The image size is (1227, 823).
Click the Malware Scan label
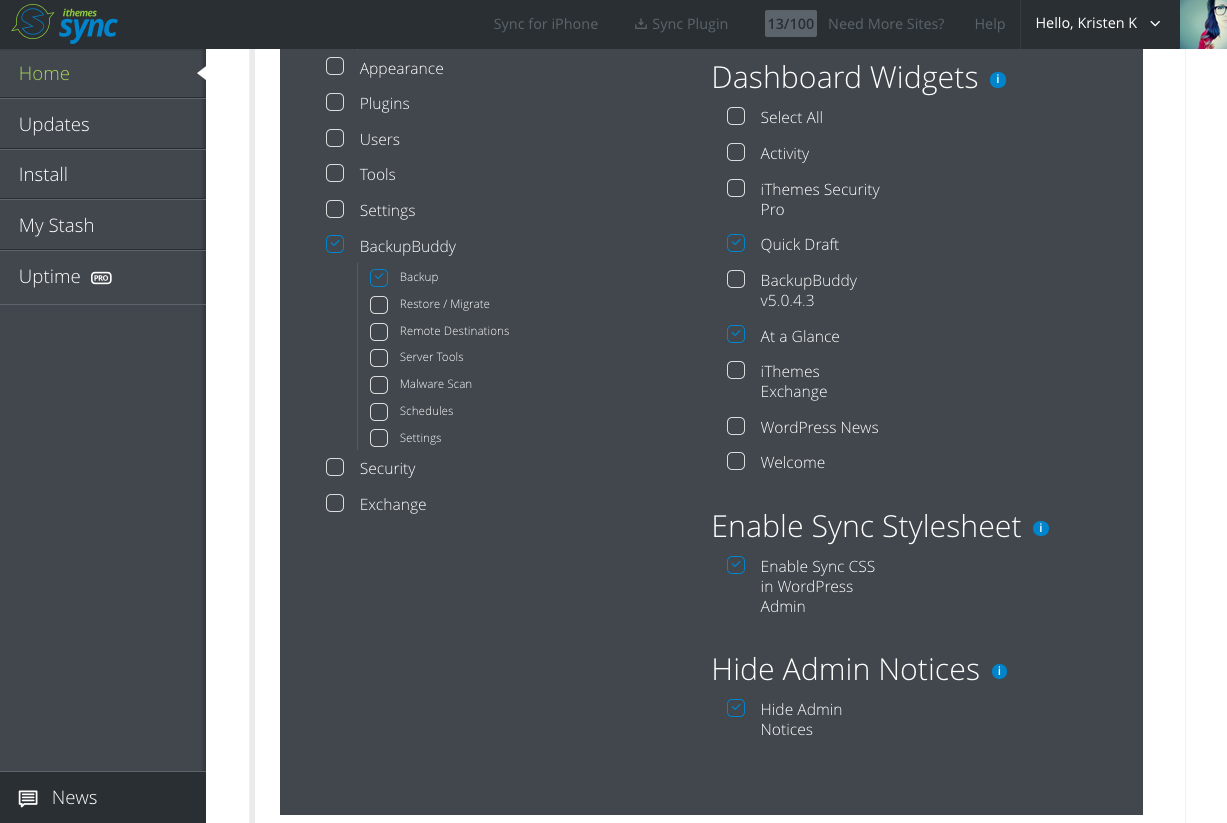436,384
